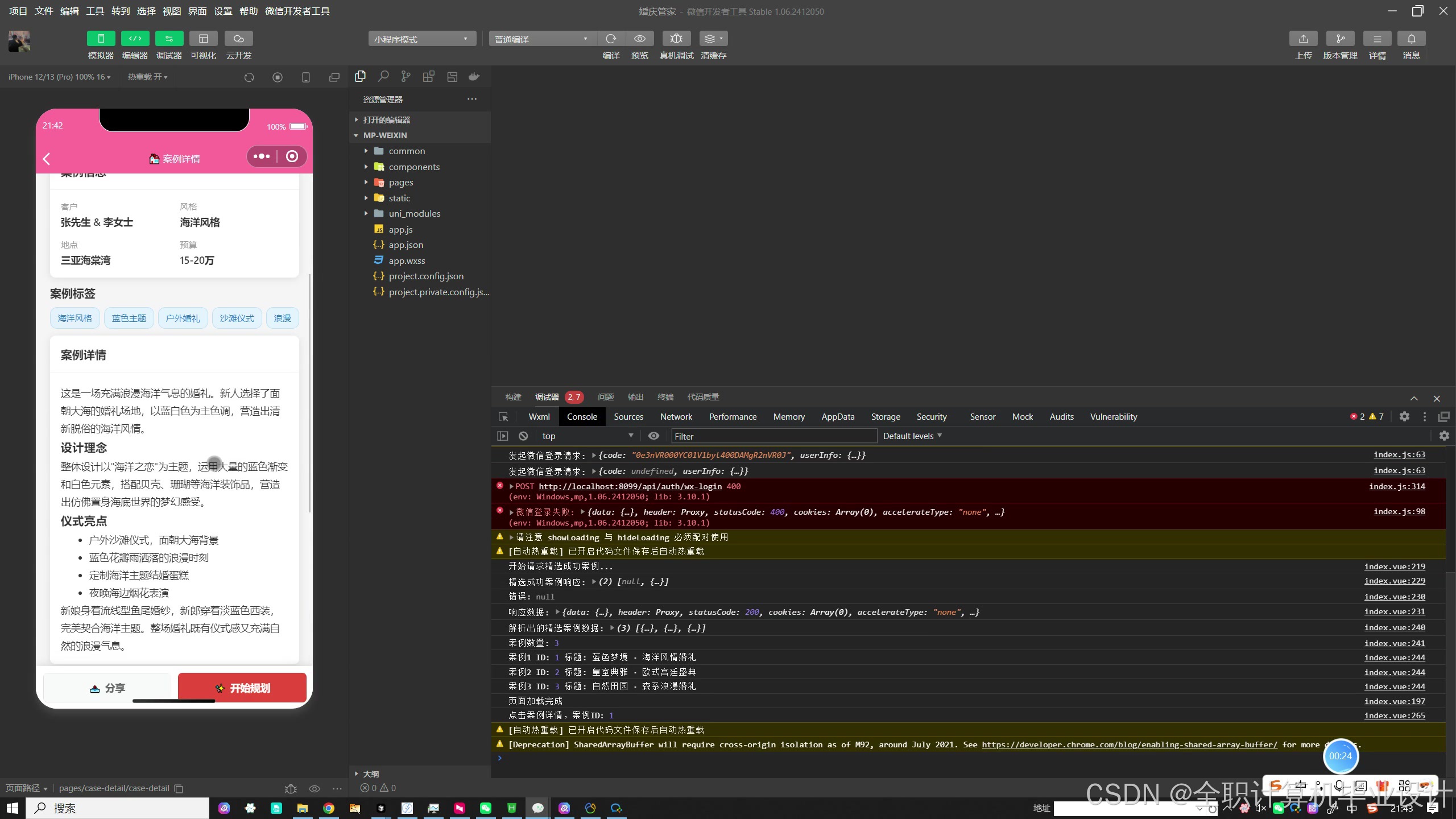Click the console Filter input field
Screen dimensions: 1456x819
773,436
